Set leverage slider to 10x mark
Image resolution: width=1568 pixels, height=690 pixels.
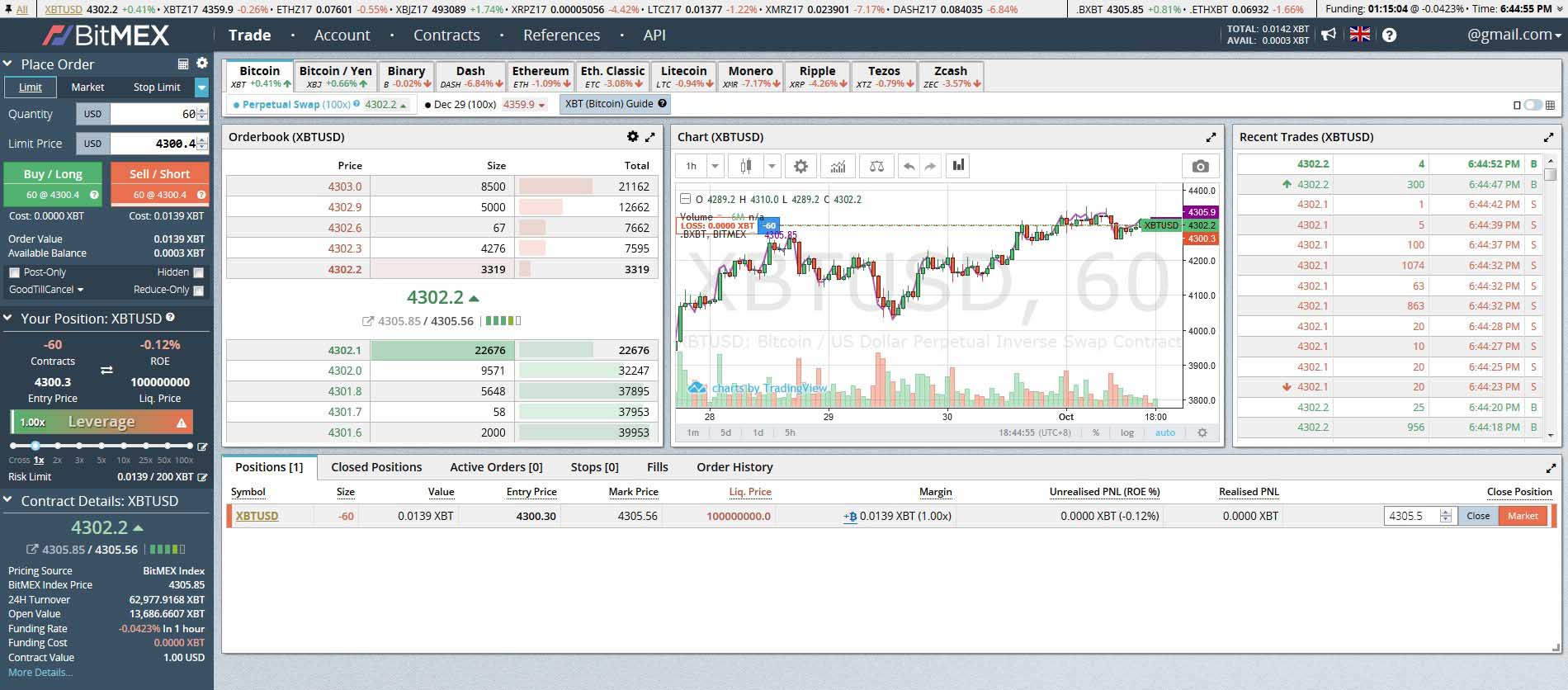(123, 447)
